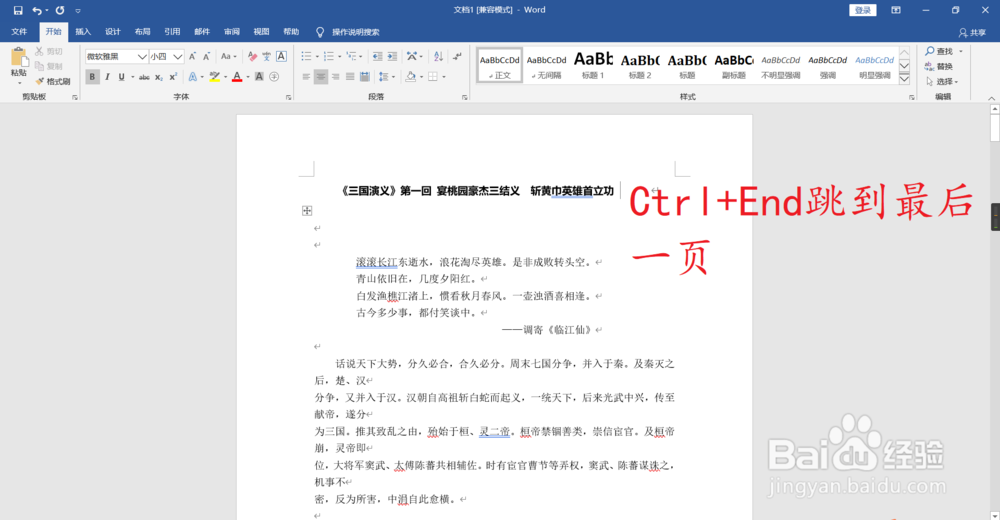Switch to the 引用 (References) tab
Image resolution: width=1000 pixels, height=520 pixels.
point(172,32)
